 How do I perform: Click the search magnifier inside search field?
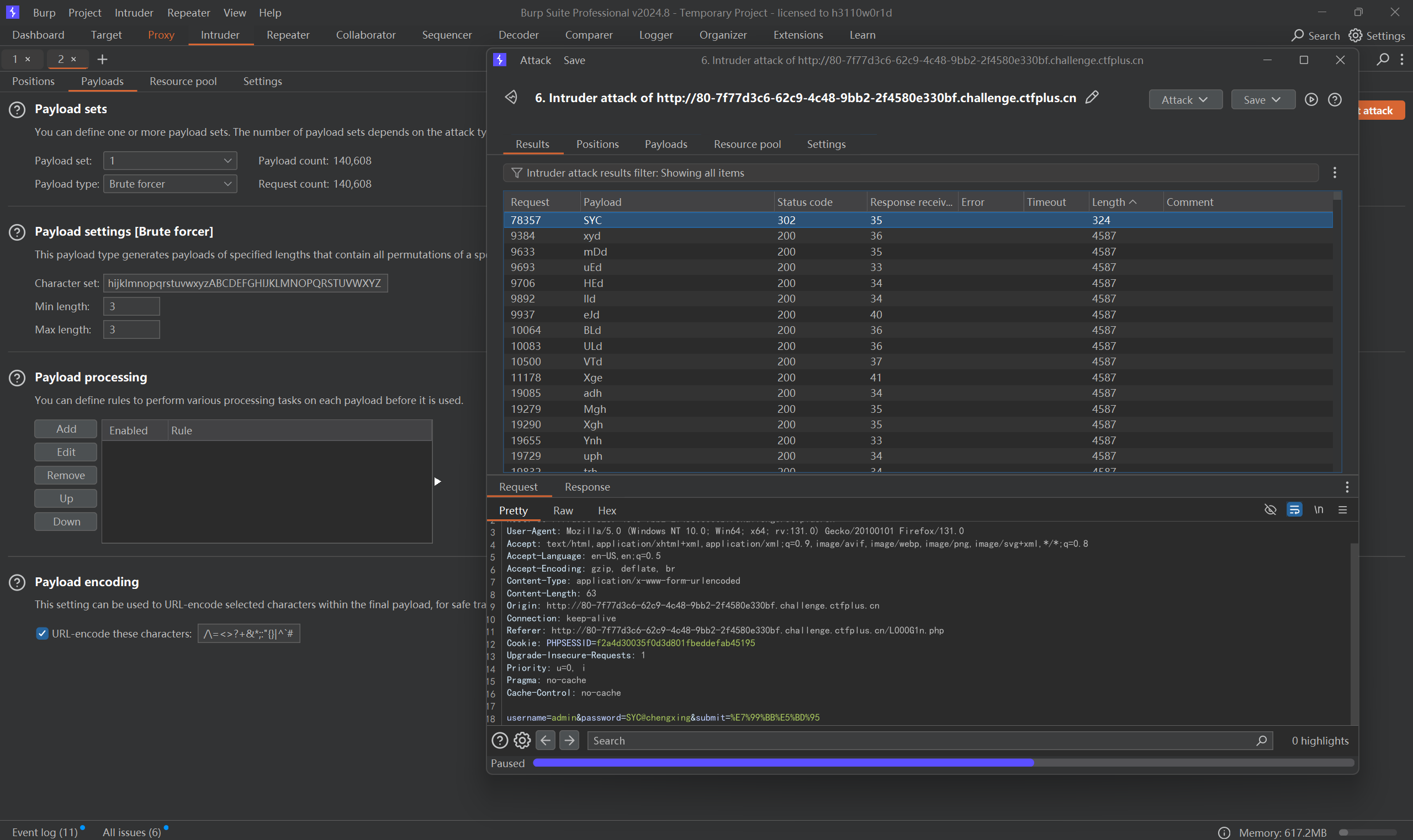tap(1261, 741)
